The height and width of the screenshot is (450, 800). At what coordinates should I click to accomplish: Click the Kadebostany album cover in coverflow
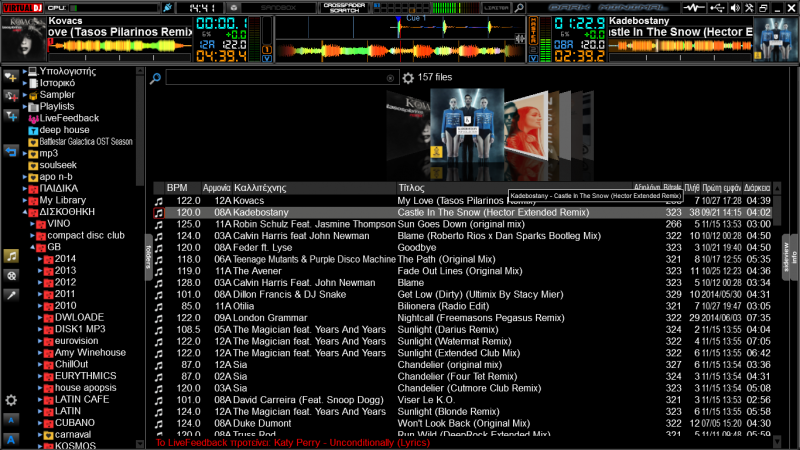click(467, 127)
